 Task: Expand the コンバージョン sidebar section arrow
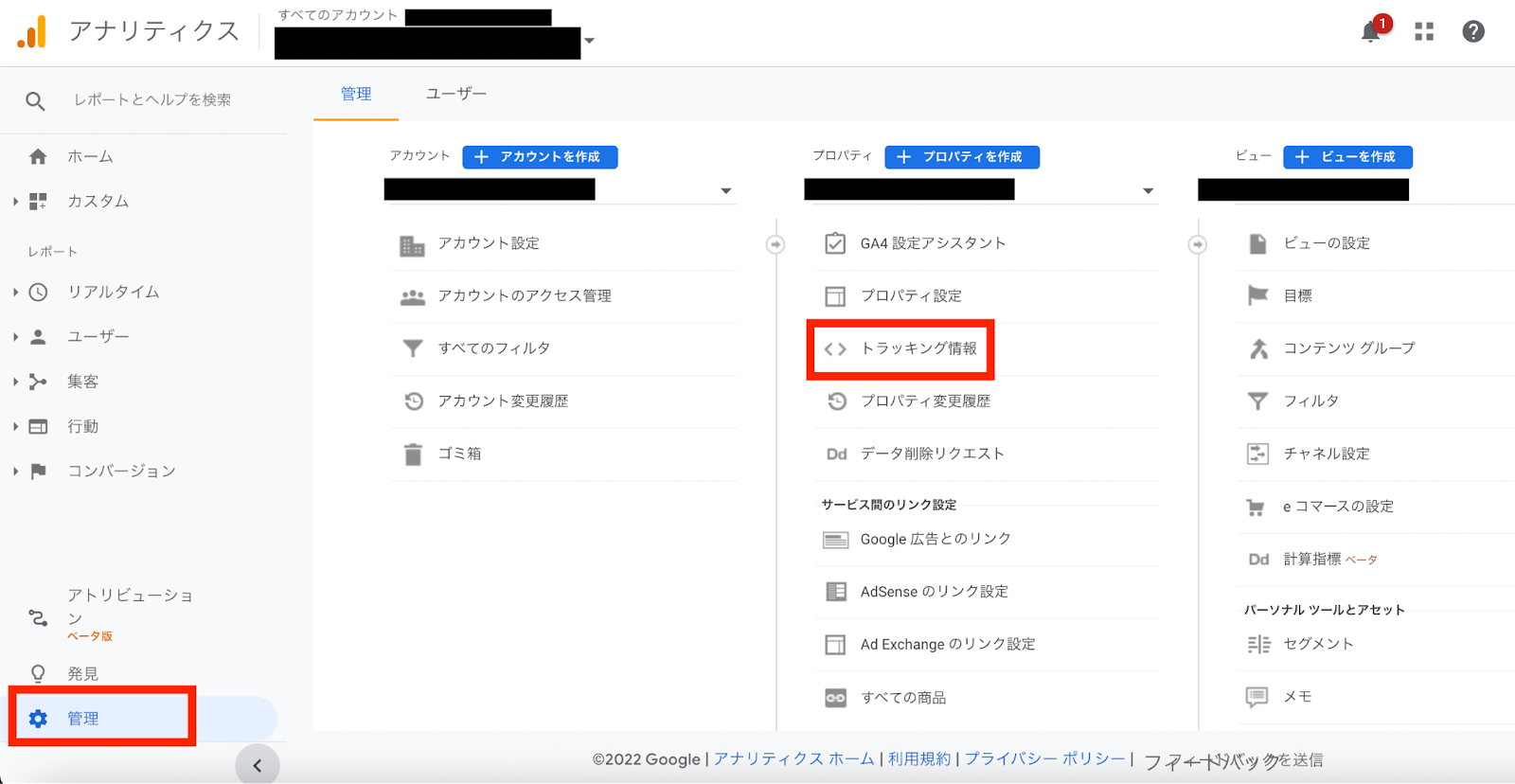pyautogui.click(x=15, y=471)
